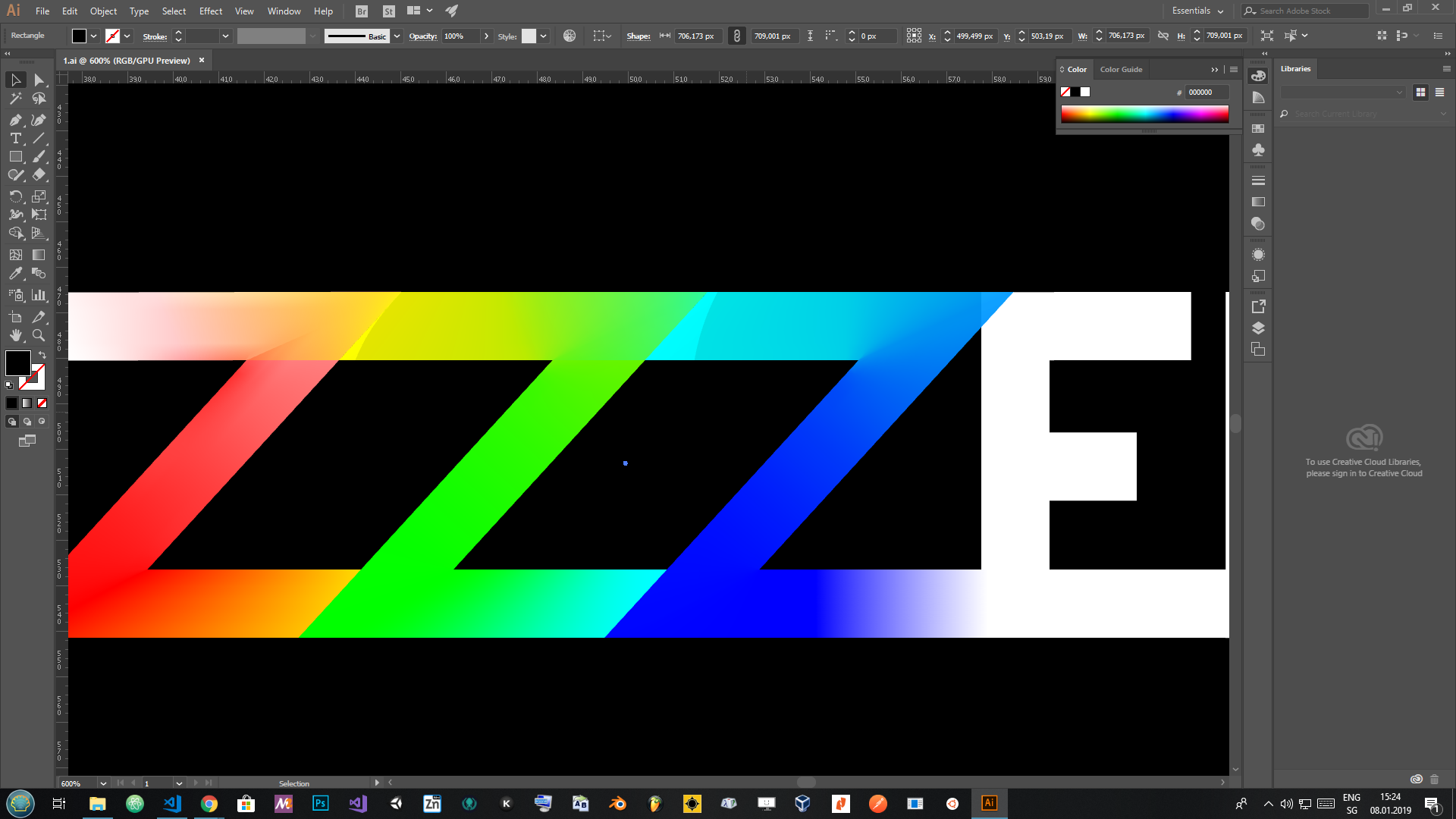
Task: Switch to the Color Guide tab
Action: click(x=1121, y=69)
